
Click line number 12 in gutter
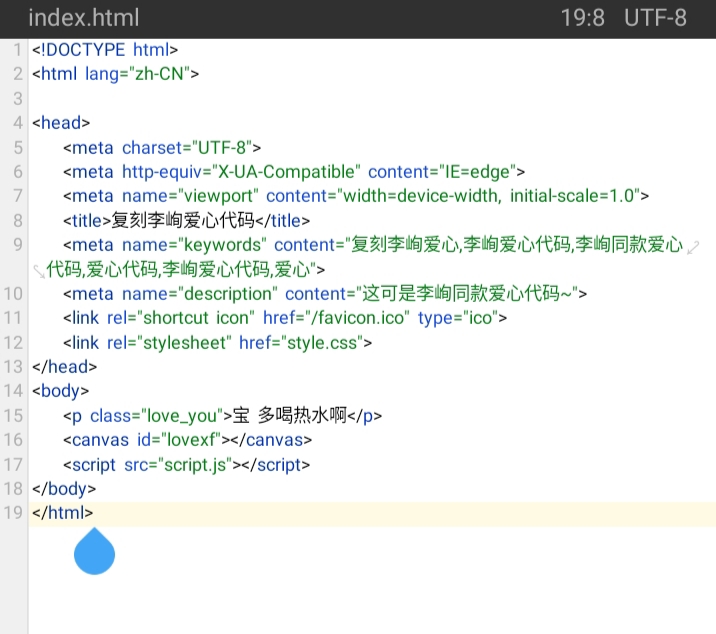(13, 343)
